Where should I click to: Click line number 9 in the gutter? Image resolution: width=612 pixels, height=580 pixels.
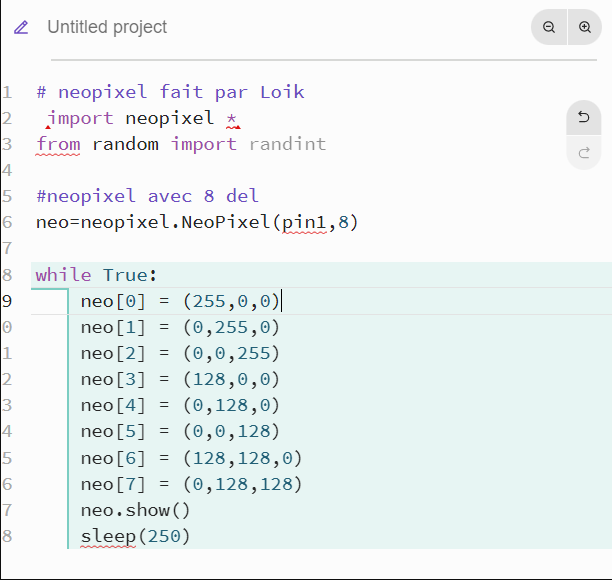pyautogui.click(x=7, y=301)
